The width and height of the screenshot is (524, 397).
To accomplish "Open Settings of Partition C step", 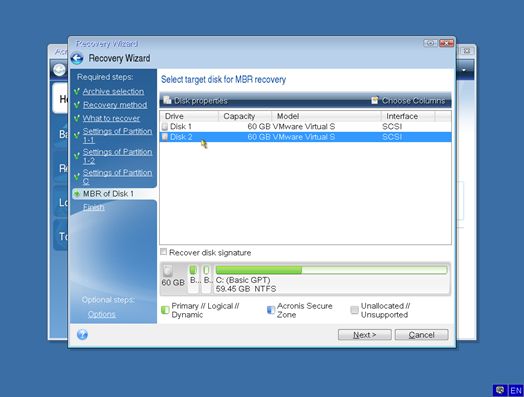I will 117,177.
